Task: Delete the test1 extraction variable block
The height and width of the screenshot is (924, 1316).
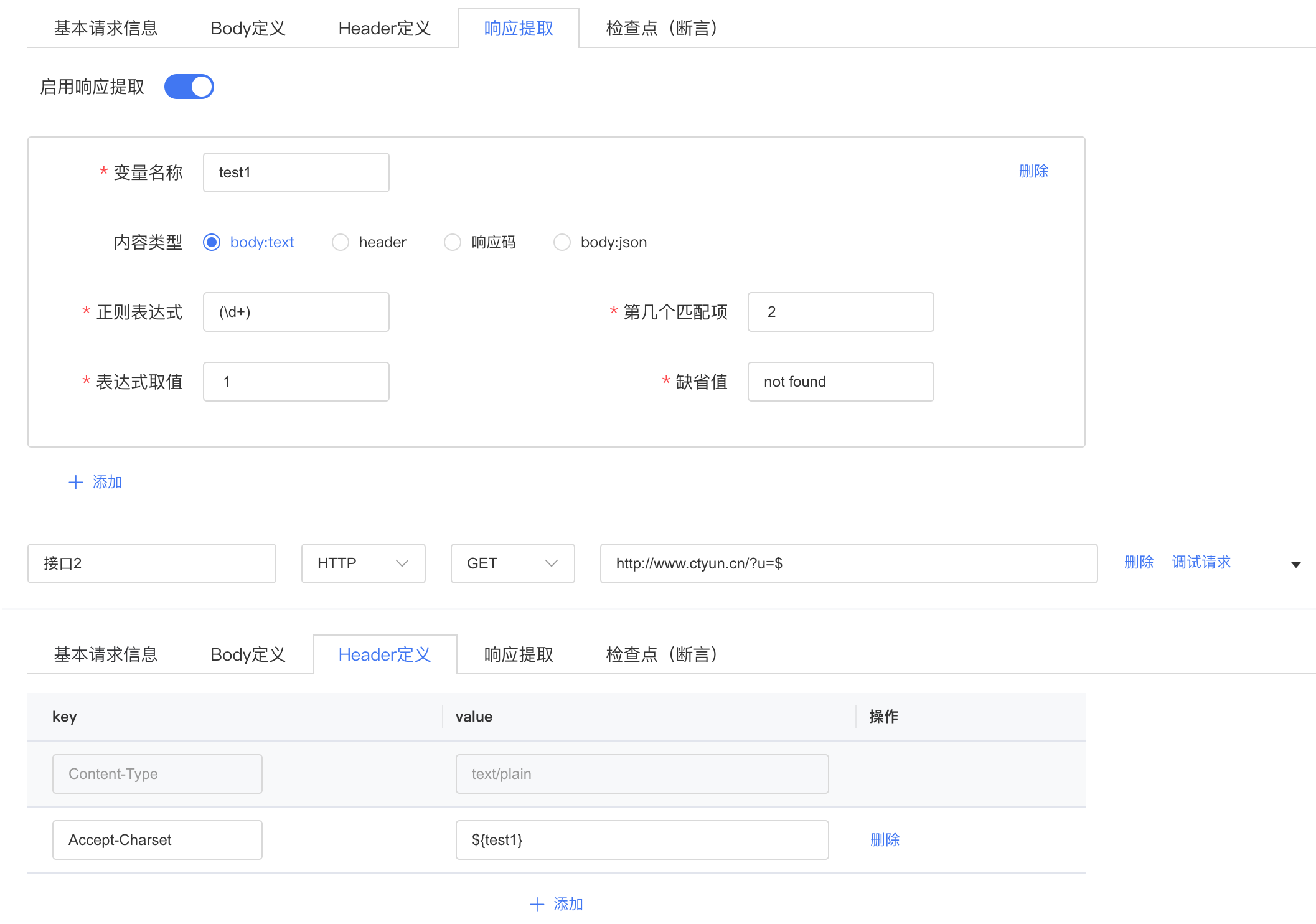Action: click(1033, 171)
